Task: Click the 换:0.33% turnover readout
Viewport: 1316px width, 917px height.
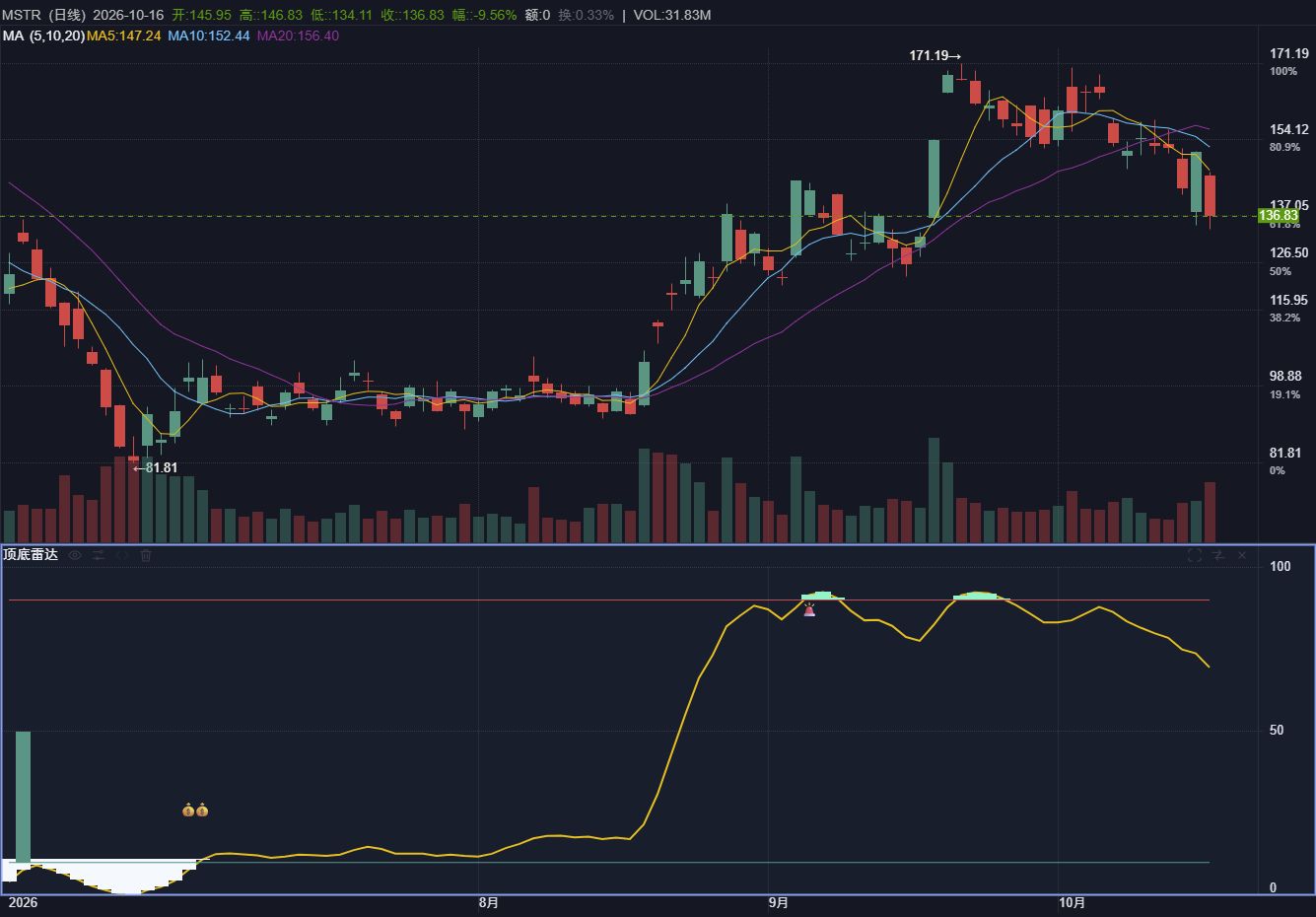Action: click(x=586, y=15)
